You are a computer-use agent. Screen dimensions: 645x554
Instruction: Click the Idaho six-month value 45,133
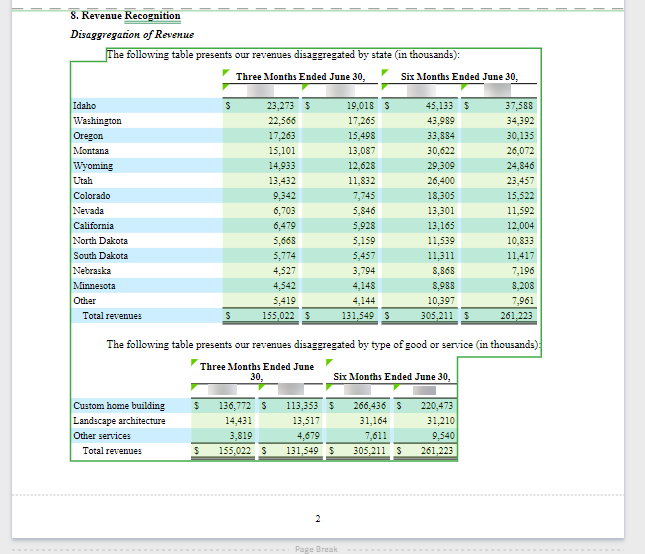439,105
